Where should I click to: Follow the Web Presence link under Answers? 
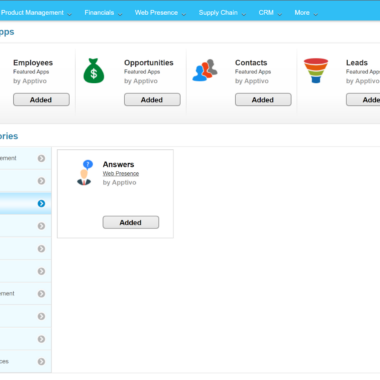(121, 174)
